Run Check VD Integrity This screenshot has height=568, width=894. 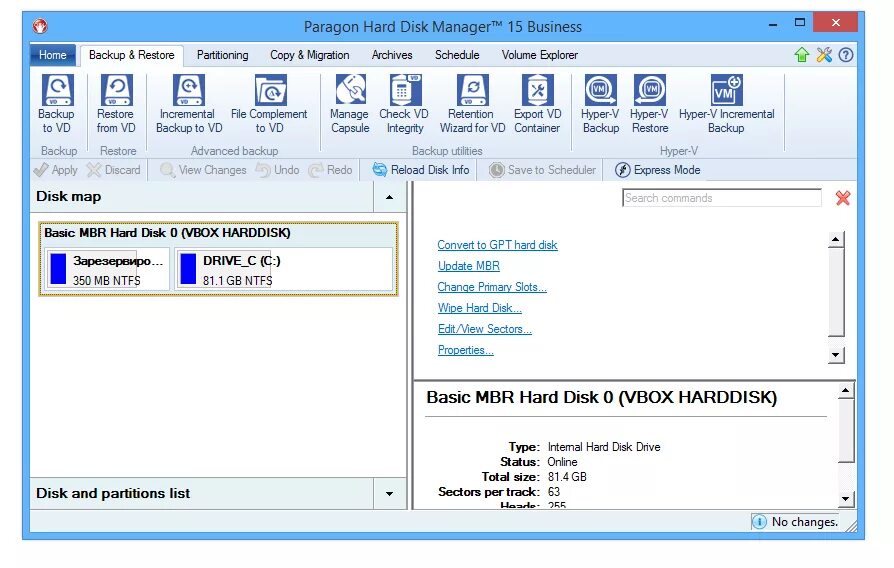[x=404, y=104]
